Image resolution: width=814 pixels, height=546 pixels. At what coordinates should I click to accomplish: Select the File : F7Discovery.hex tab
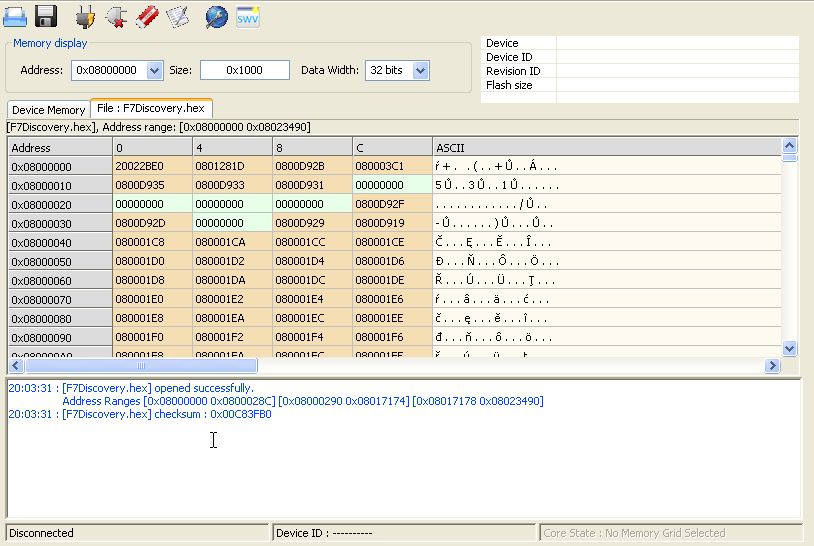point(151,108)
